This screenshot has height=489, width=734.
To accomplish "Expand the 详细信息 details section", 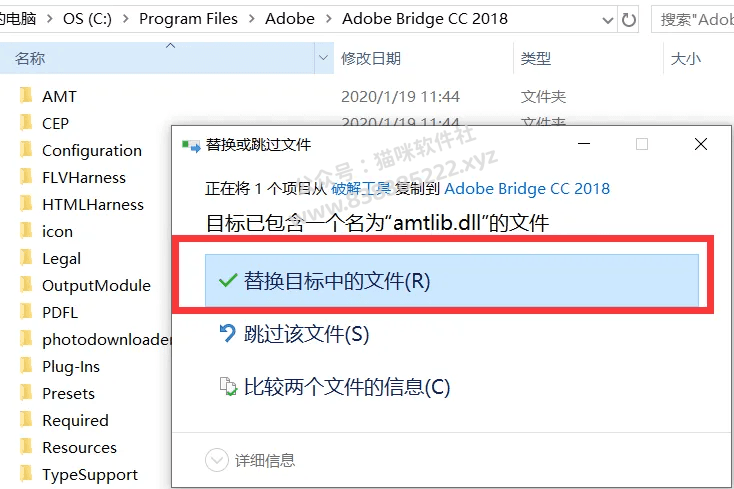I will [217, 460].
